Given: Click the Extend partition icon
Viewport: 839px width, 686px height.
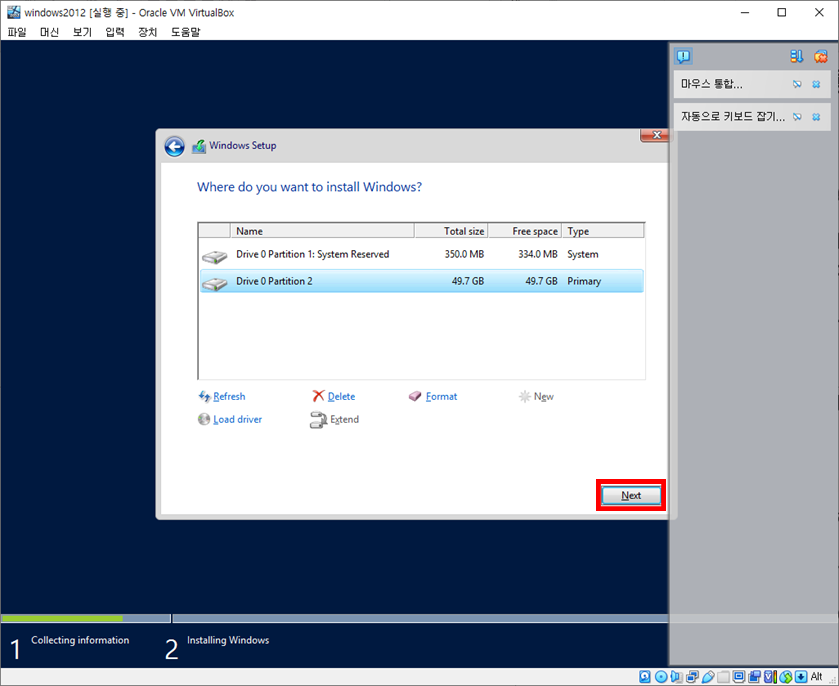Looking at the screenshot, I should pyautogui.click(x=318, y=420).
